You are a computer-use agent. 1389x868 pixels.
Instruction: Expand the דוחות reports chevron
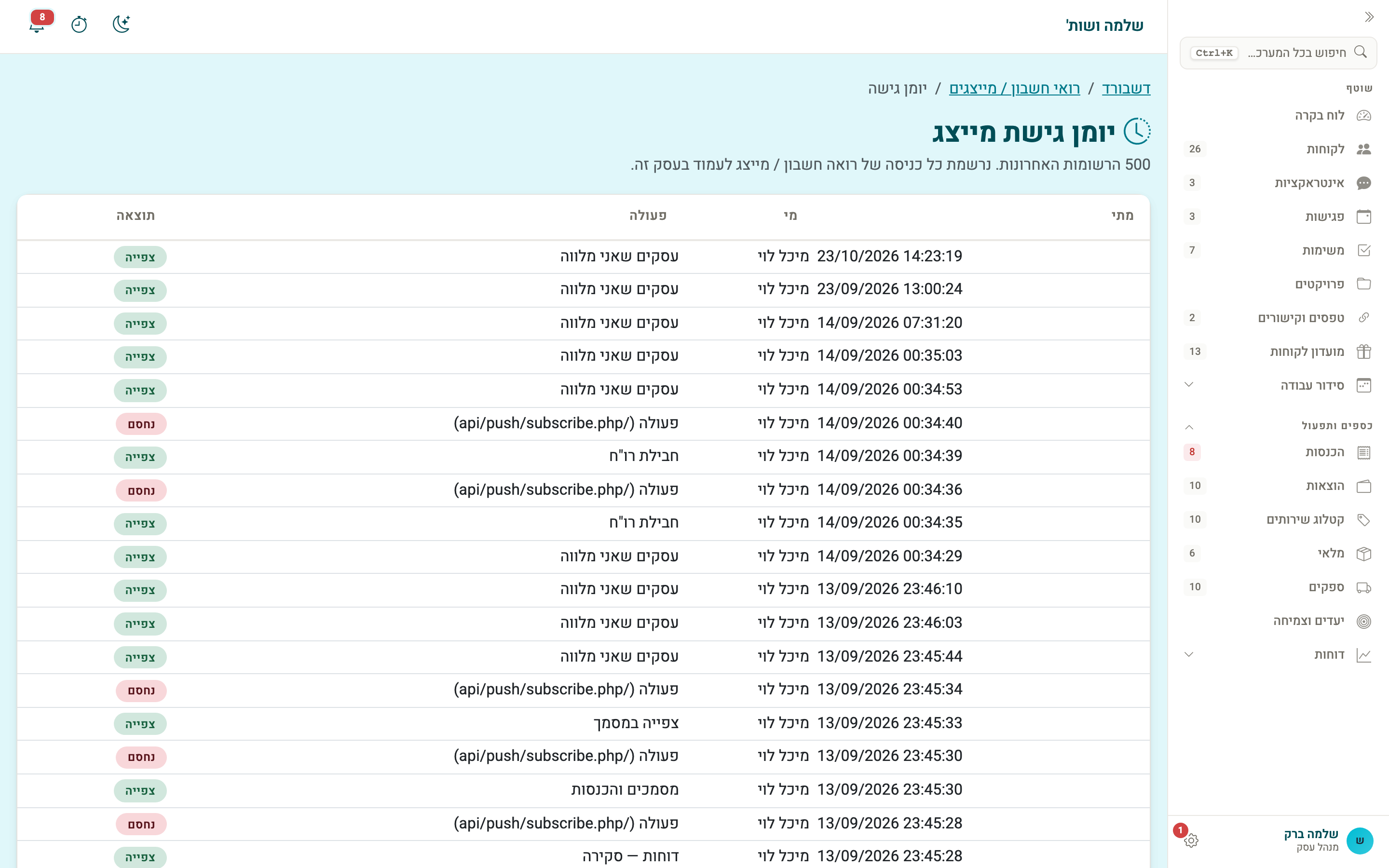pyautogui.click(x=1189, y=655)
